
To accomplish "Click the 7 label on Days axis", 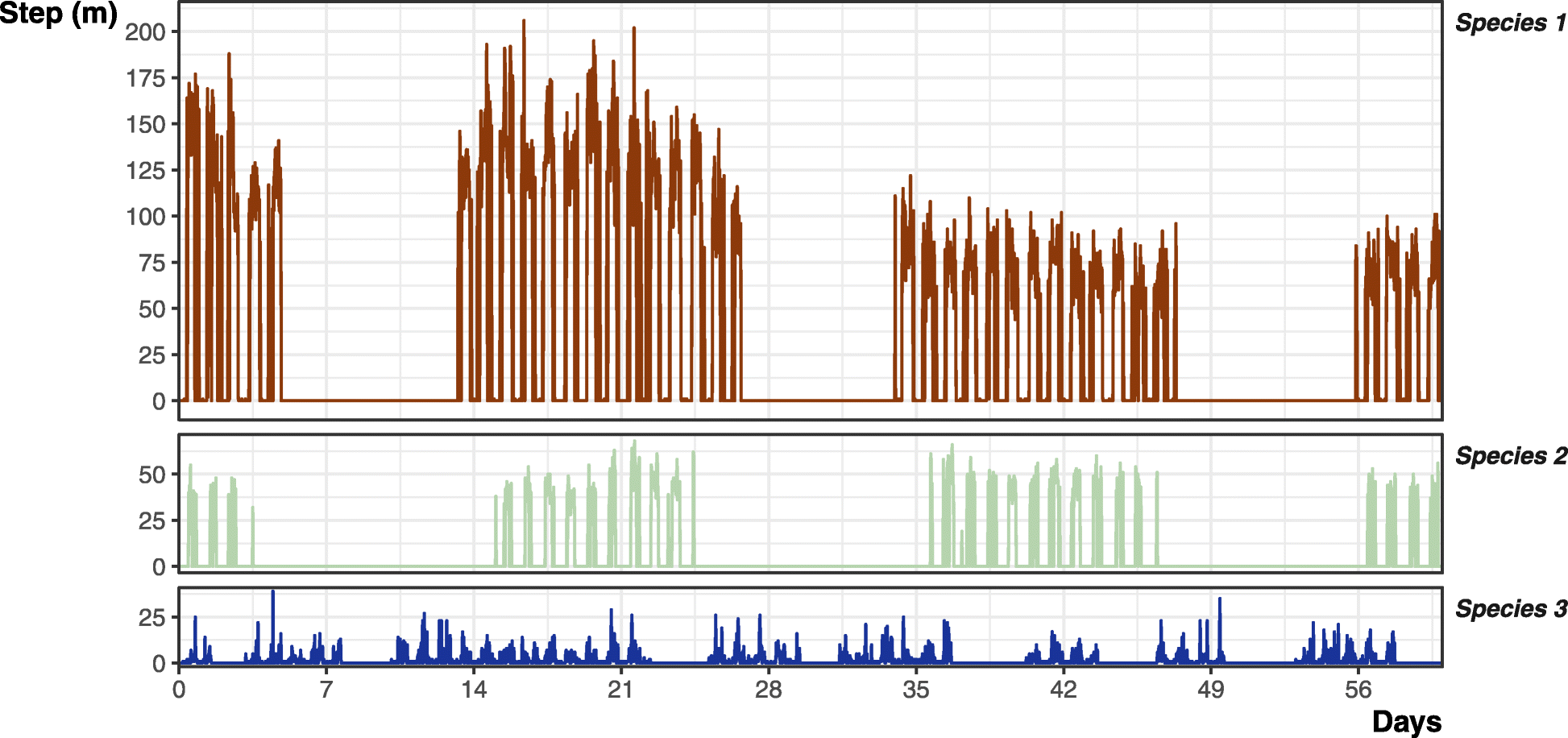I will (326, 690).
